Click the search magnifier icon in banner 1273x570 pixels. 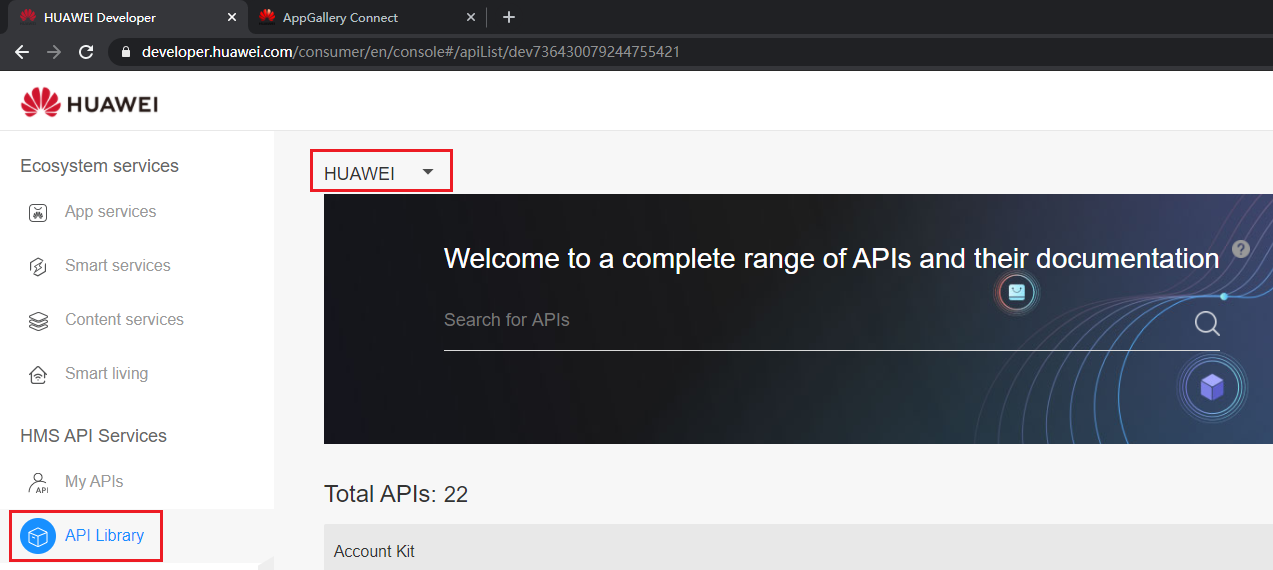(x=1207, y=323)
